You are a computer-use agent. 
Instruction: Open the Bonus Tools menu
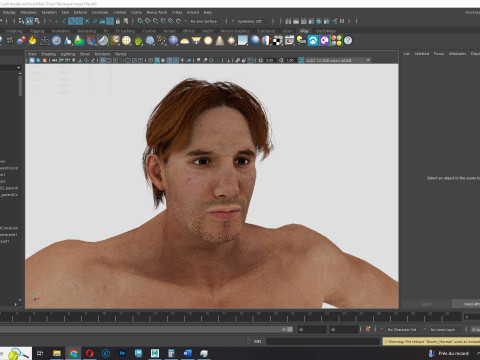click(x=157, y=12)
